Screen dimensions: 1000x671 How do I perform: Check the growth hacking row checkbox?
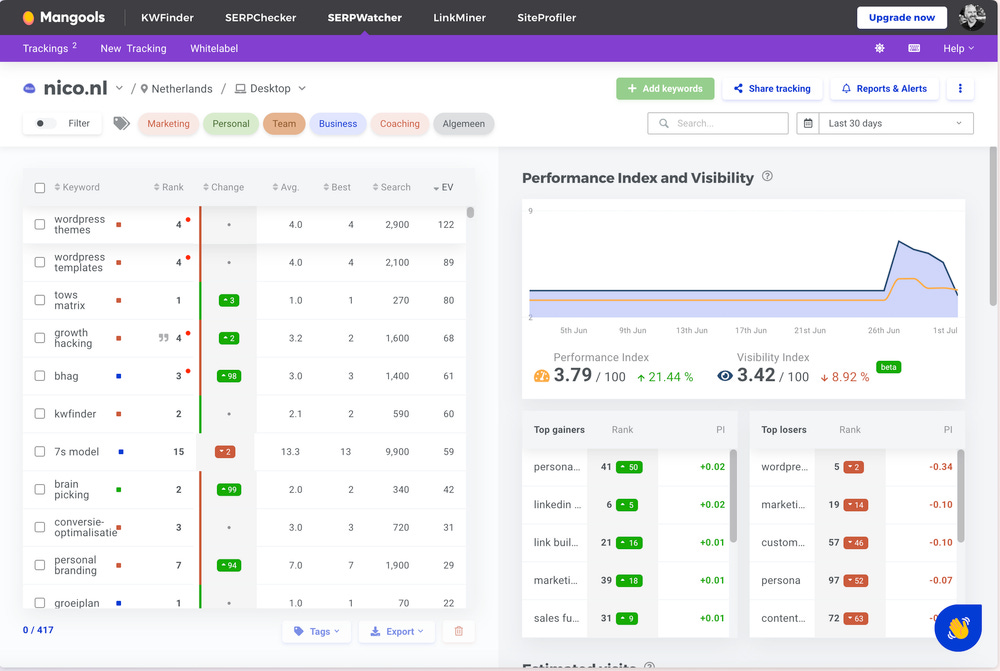40,338
